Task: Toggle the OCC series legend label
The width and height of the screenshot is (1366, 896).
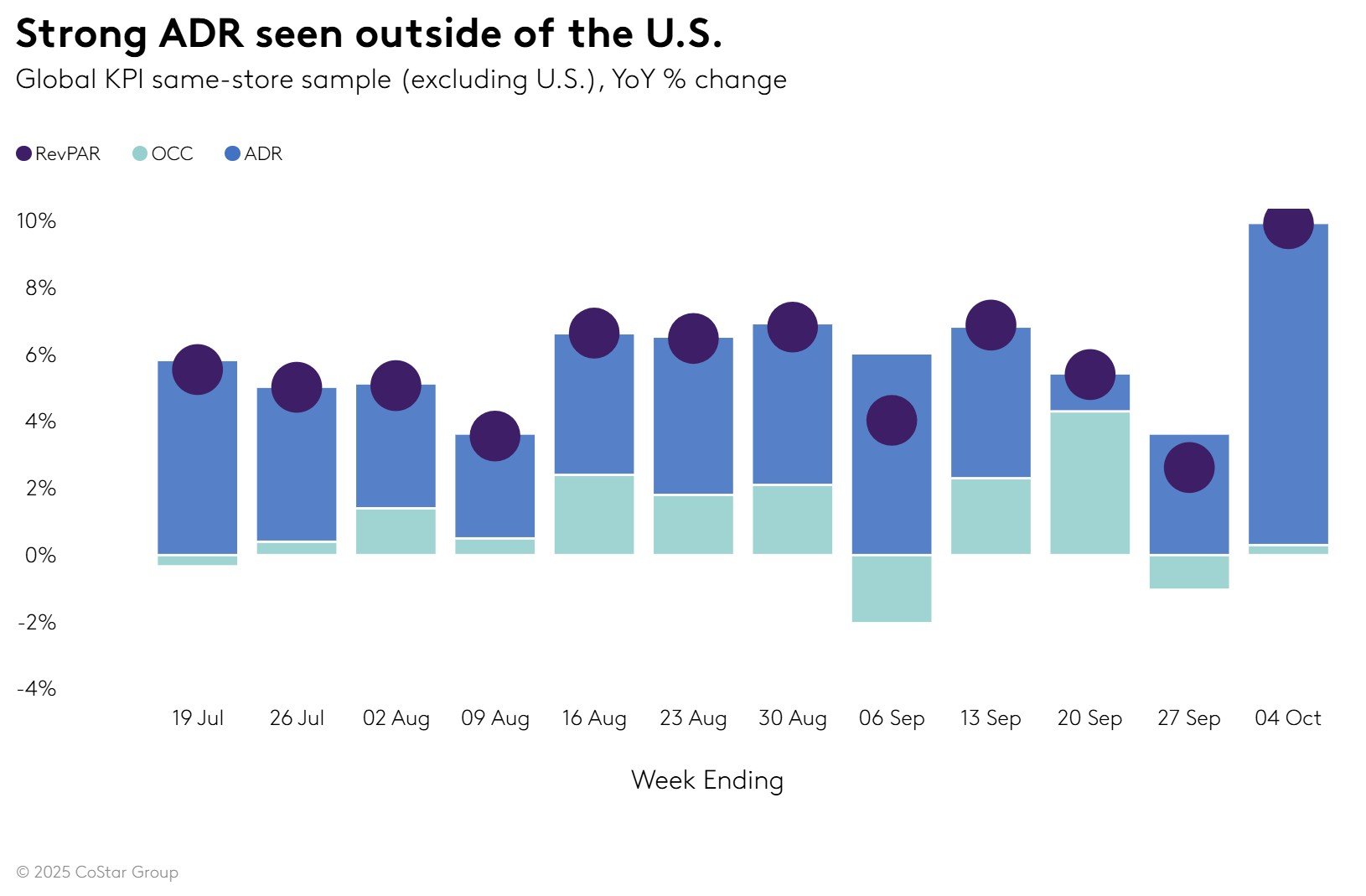Action: coord(172,154)
